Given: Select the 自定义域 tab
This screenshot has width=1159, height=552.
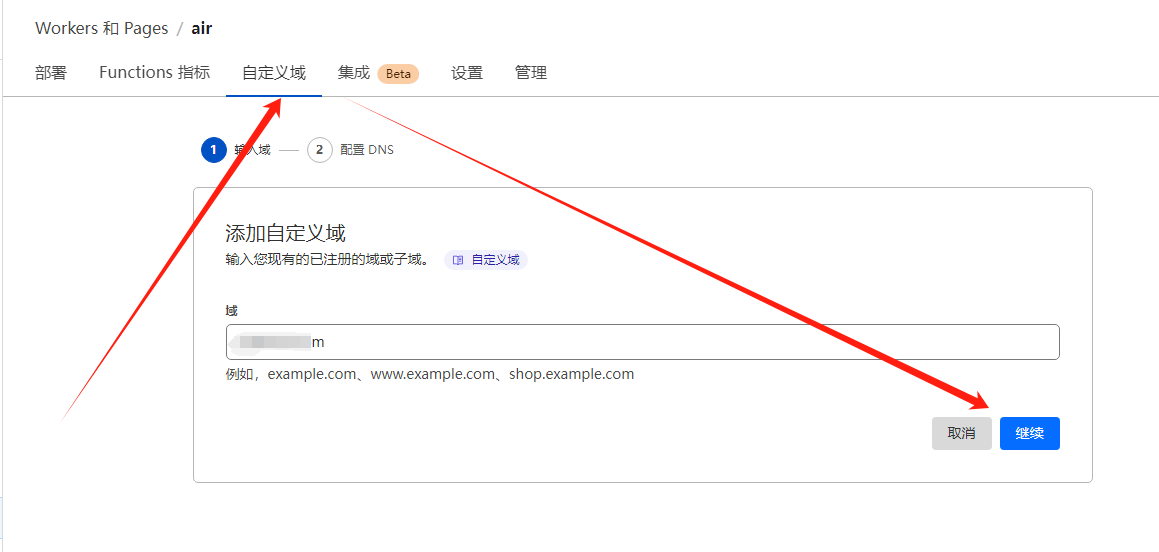Looking at the screenshot, I should pos(273,73).
